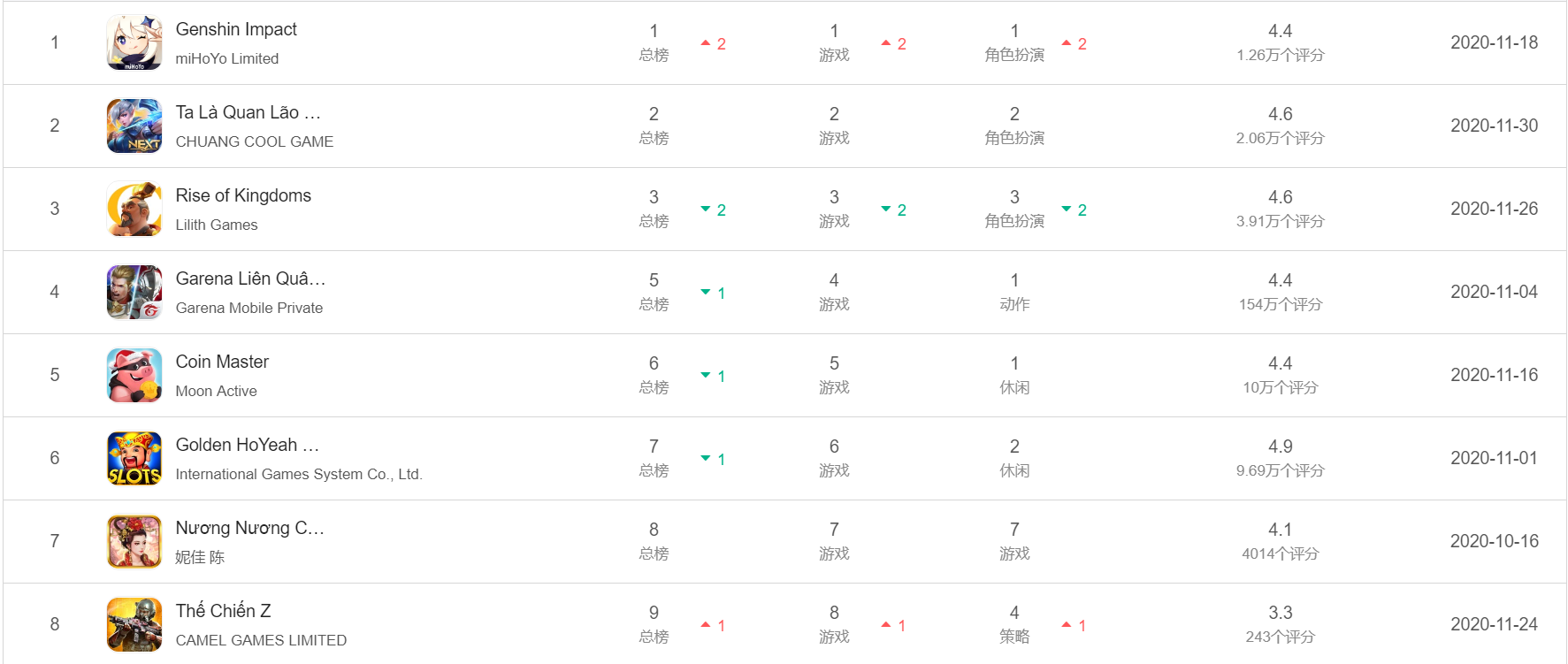Click Garena's 154万个评分 rating count
1568x664 pixels.
[x=1281, y=304]
